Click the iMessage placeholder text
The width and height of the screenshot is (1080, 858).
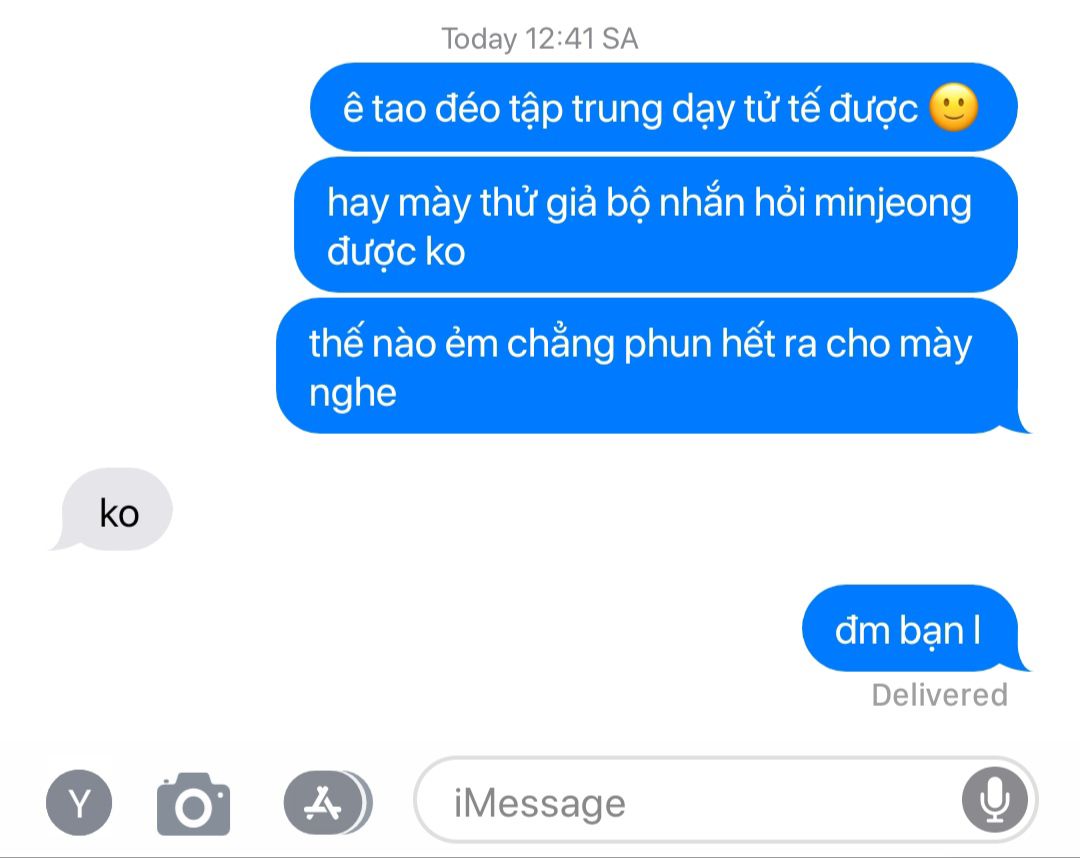click(x=539, y=803)
